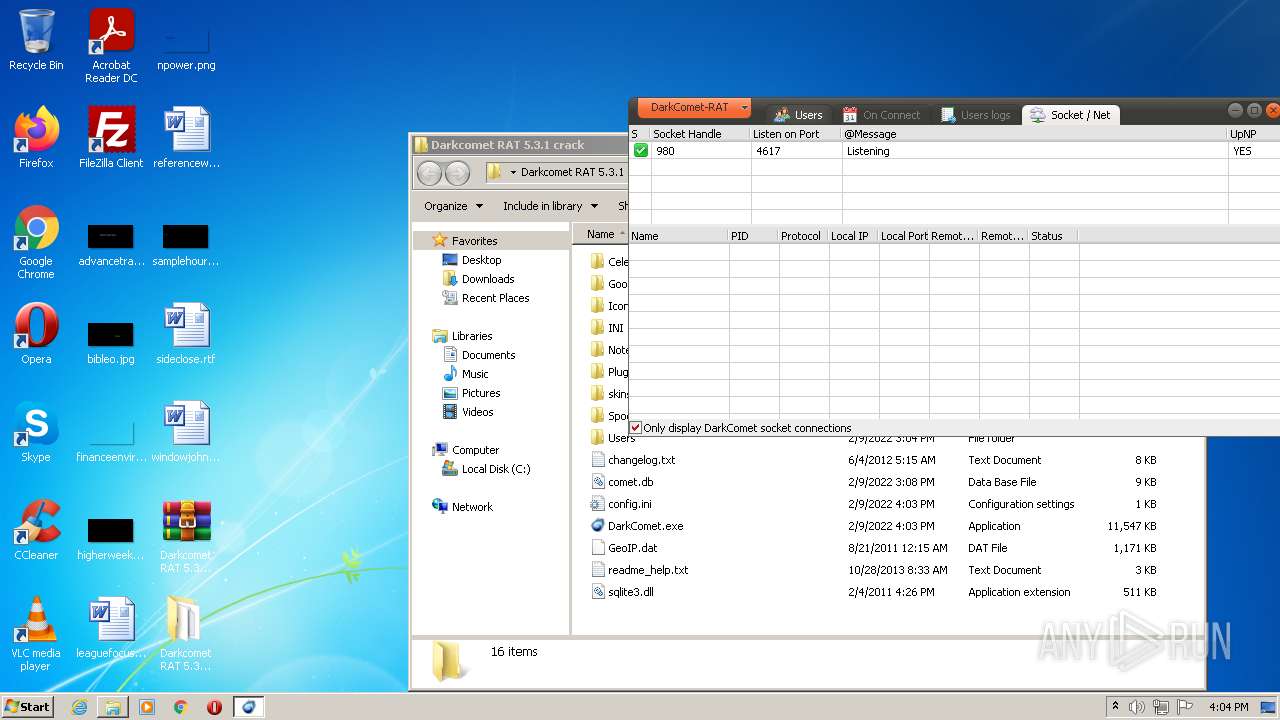Launch FileZilla Client shortcut
This screenshot has height=720, width=1280.
111,138
